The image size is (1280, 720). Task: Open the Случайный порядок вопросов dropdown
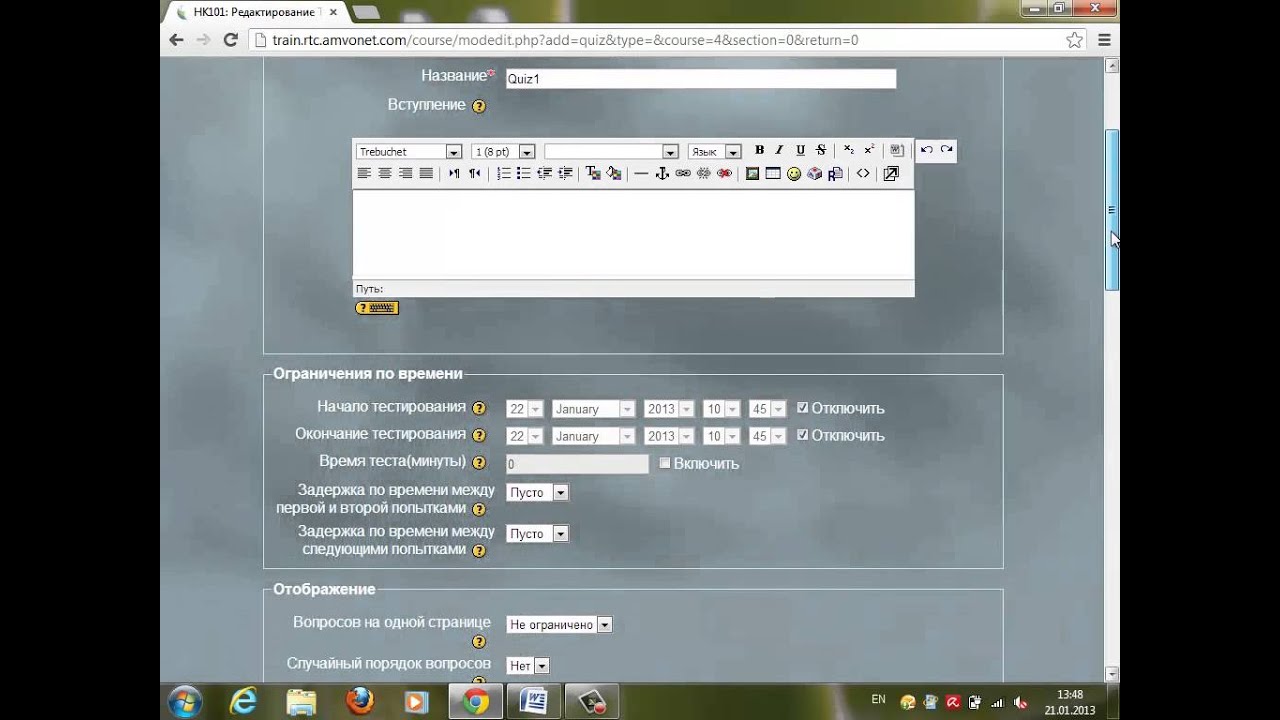(x=528, y=666)
